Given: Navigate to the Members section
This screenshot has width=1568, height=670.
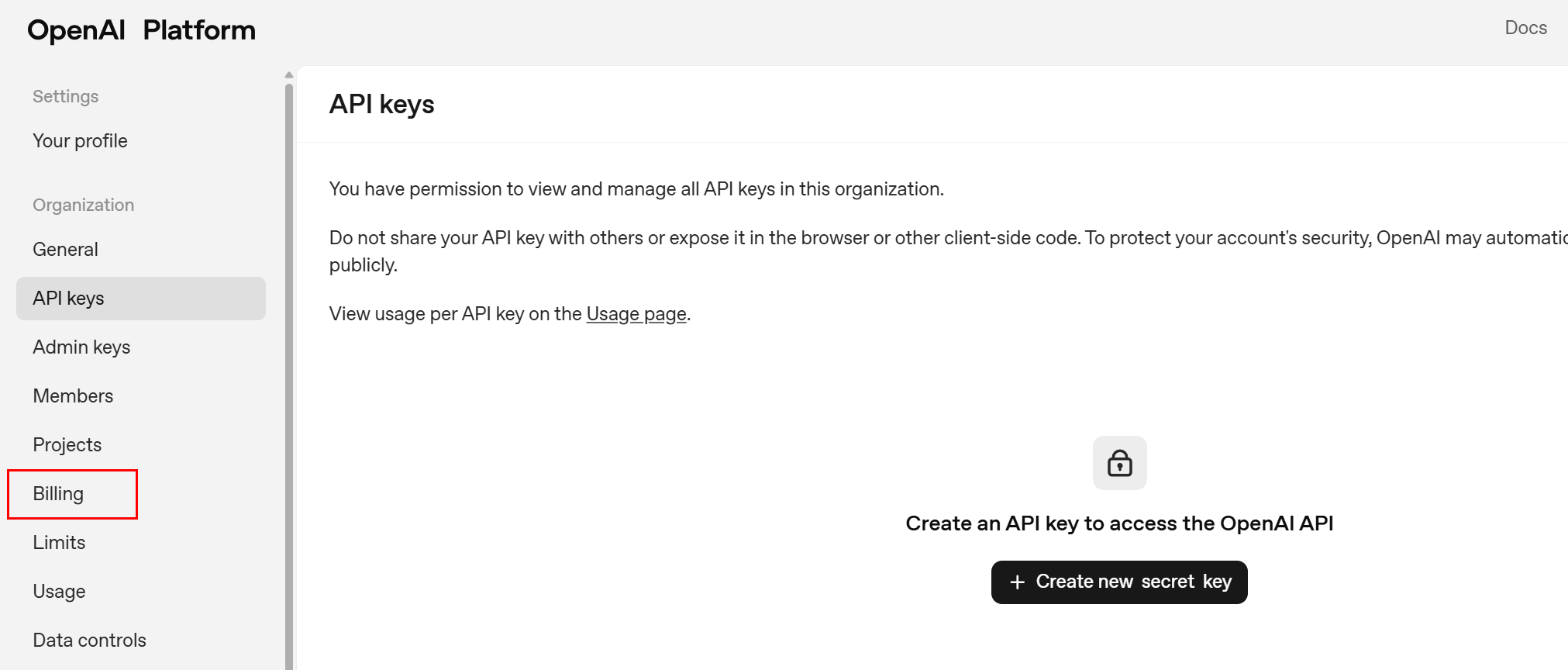Looking at the screenshot, I should (73, 396).
